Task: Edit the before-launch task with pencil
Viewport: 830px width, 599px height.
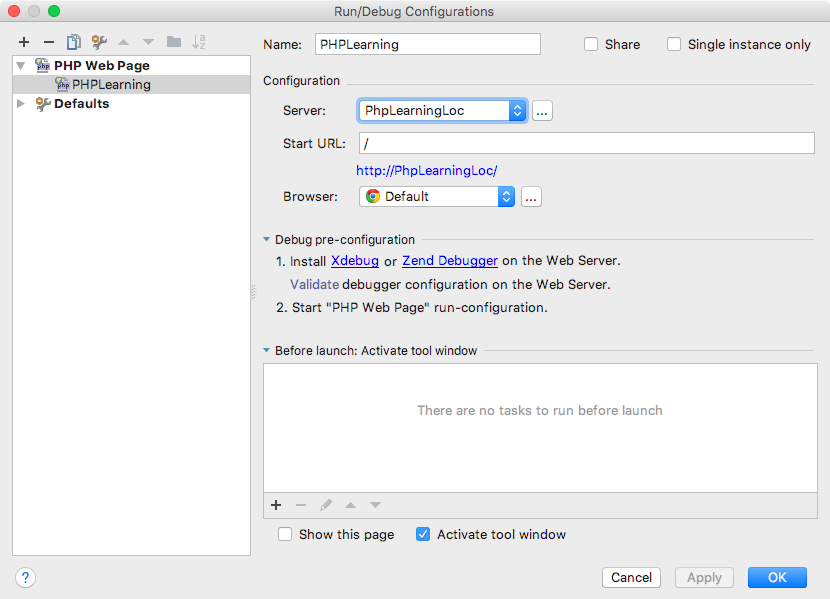Action: coord(326,505)
